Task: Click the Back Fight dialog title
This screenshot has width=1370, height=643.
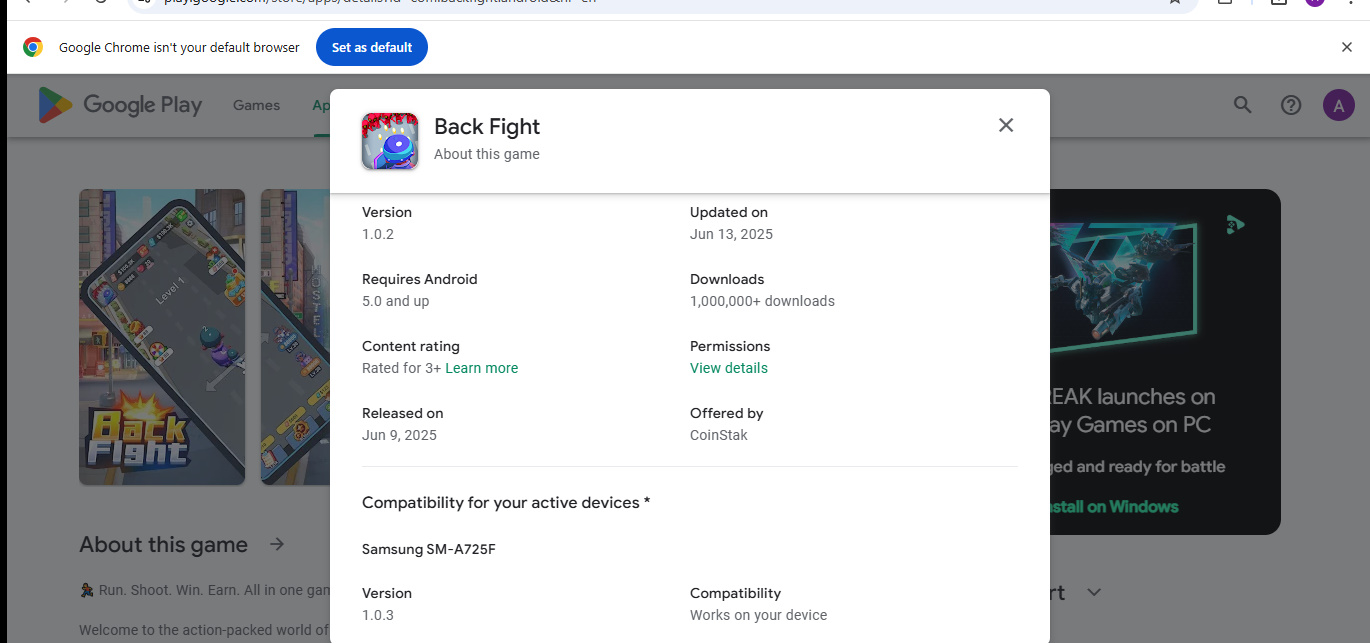Action: coord(487,127)
